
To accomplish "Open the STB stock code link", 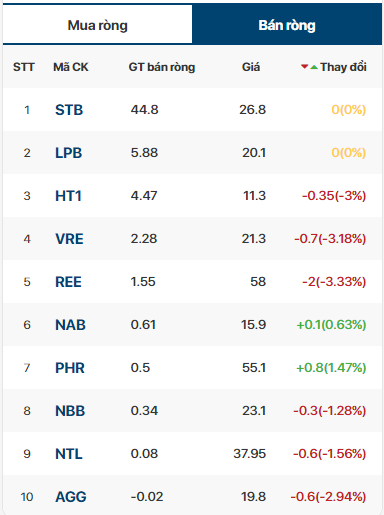I will [69, 110].
